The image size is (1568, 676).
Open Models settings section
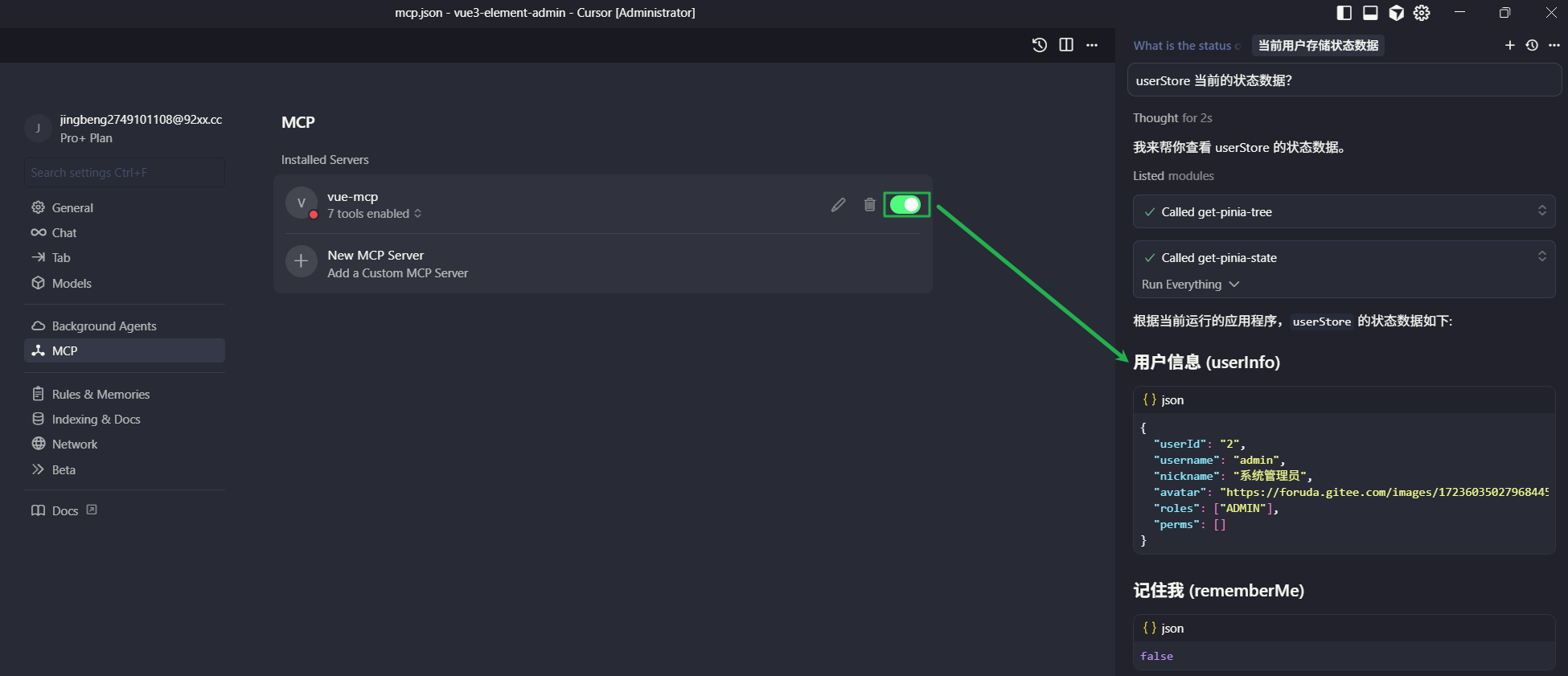[x=125, y=284]
